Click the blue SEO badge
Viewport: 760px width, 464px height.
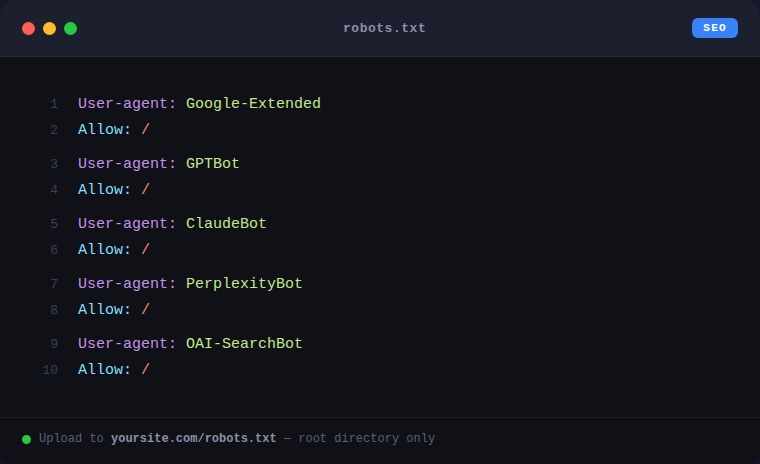[x=714, y=28]
